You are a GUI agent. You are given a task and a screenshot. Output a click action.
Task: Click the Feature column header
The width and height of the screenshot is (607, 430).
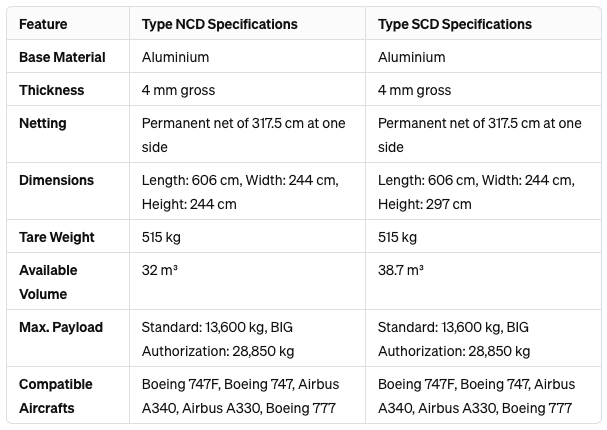click(x=43, y=24)
